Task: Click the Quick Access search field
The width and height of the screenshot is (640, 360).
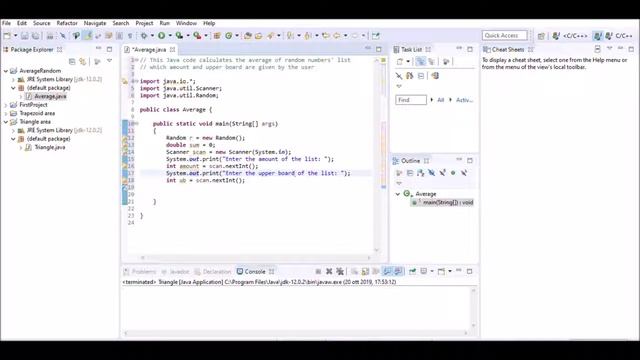Action: (504, 36)
